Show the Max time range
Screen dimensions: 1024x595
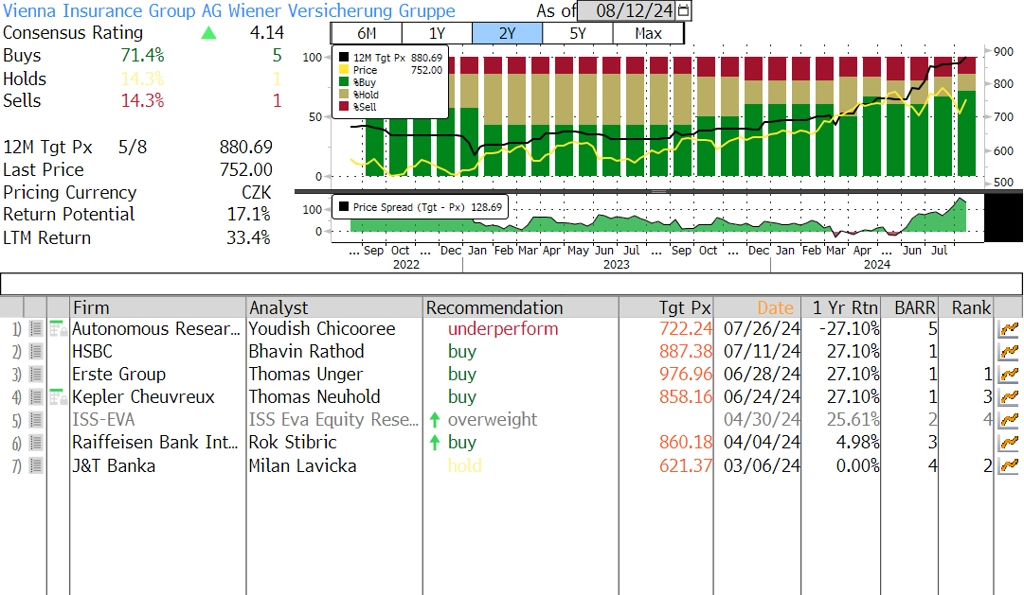tap(648, 33)
